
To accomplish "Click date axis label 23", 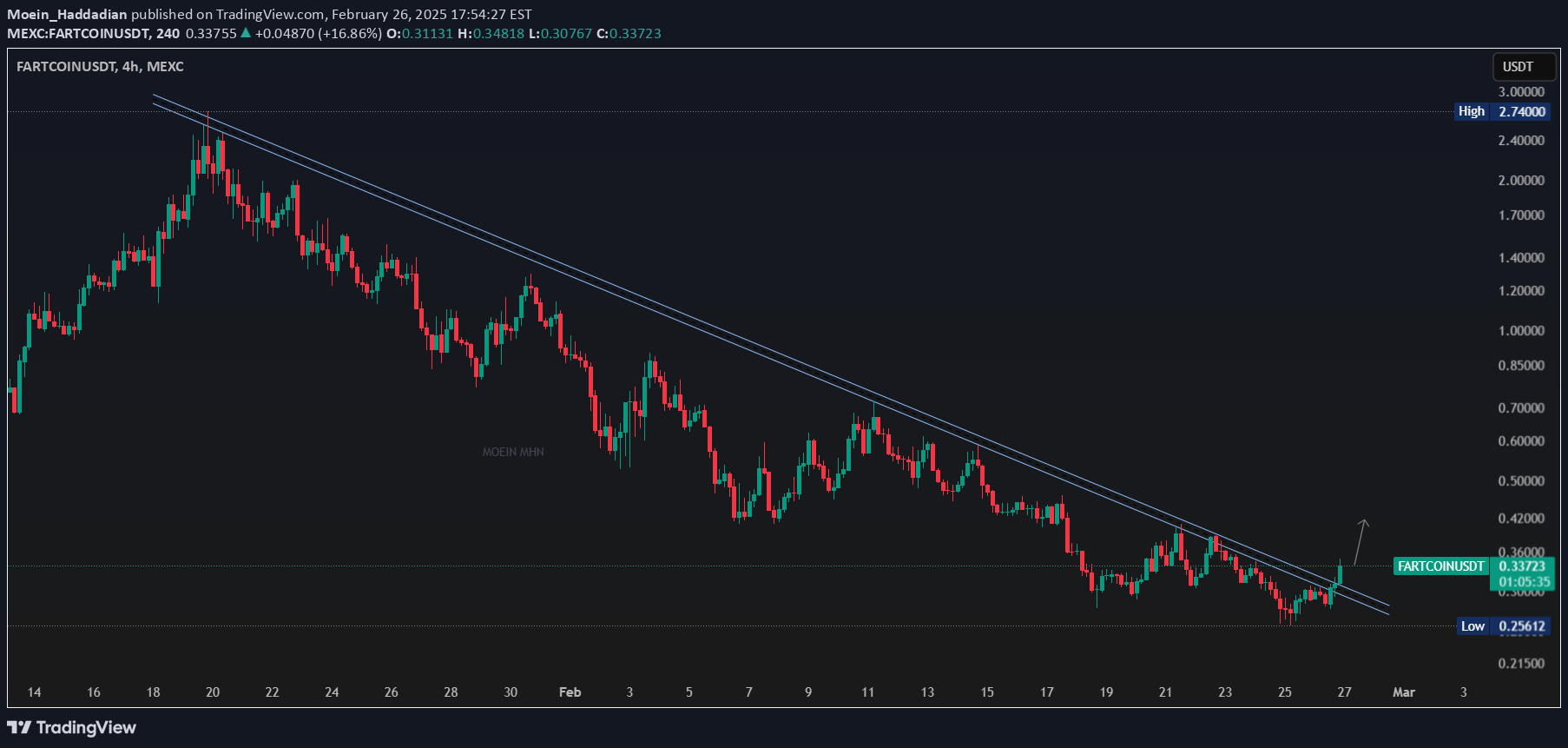I will [1225, 692].
